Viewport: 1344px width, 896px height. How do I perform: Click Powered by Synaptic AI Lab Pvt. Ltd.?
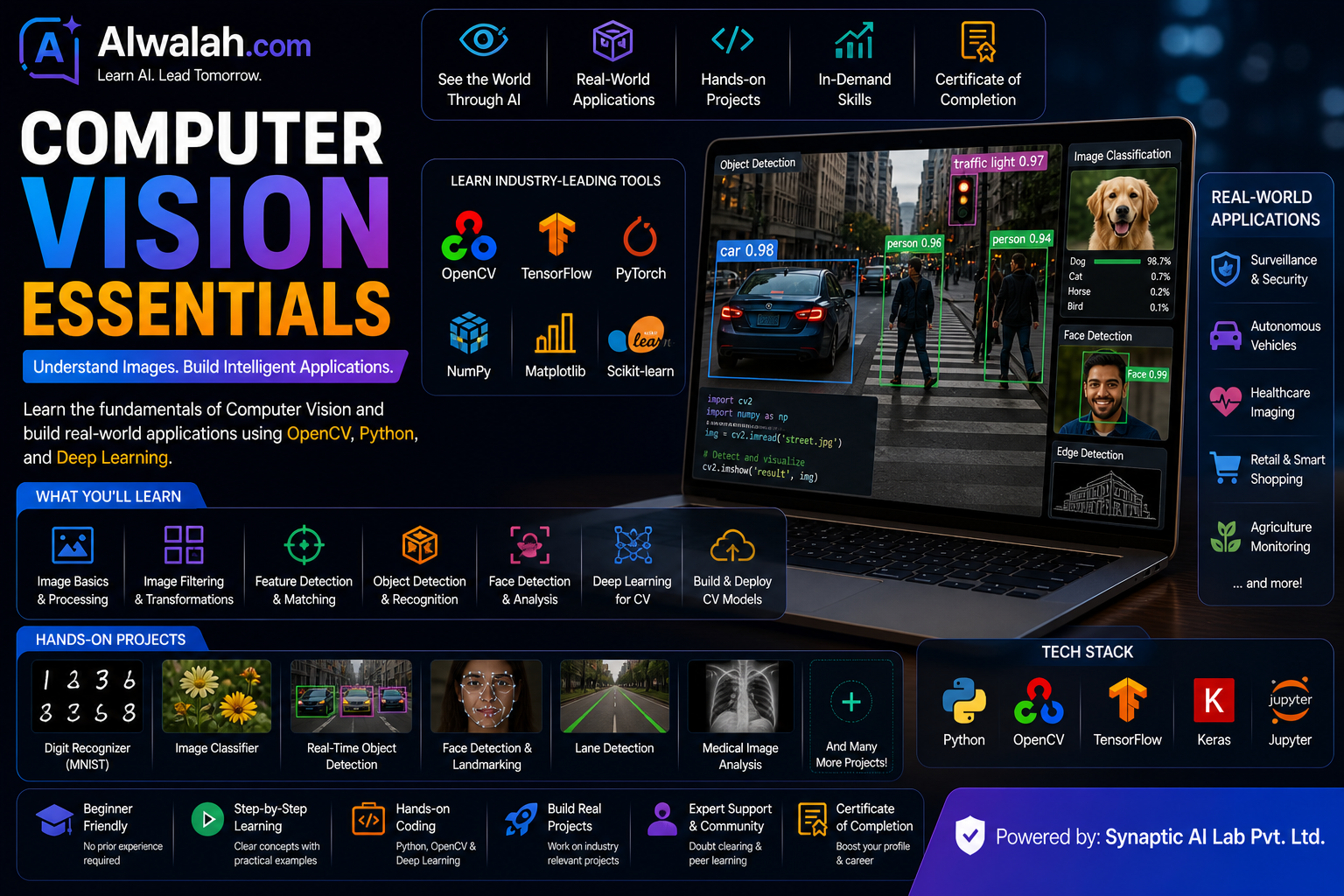coord(1159,836)
